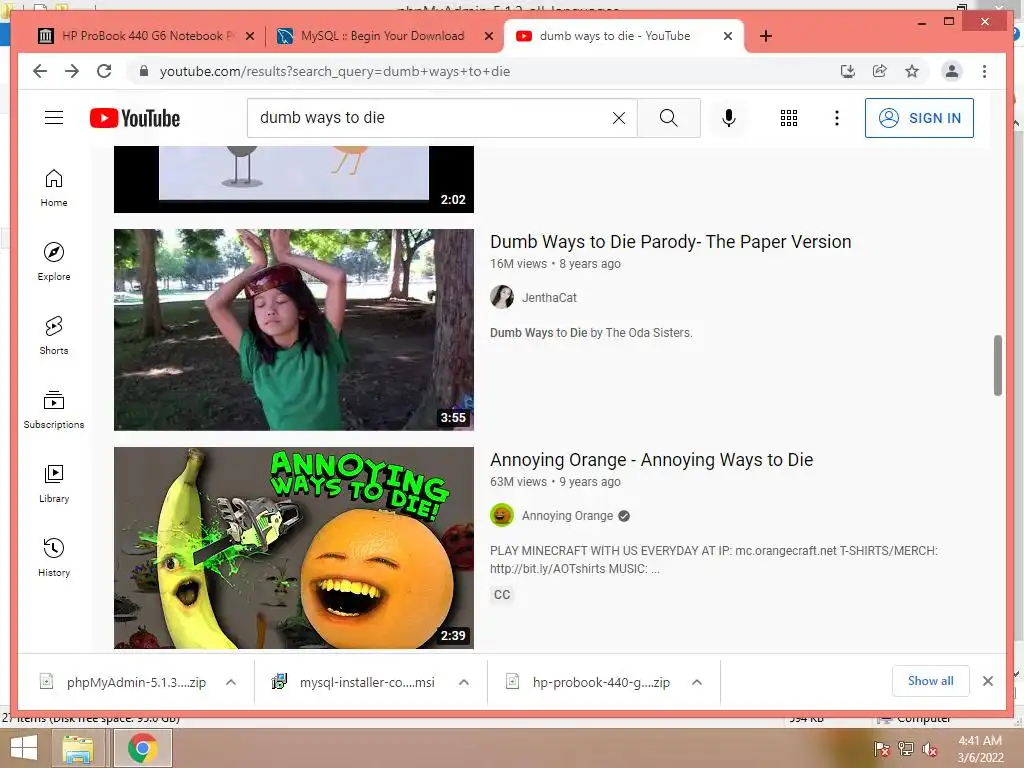The image size is (1024, 768).
Task: View site info via the padlock
Action: coord(144,71)
